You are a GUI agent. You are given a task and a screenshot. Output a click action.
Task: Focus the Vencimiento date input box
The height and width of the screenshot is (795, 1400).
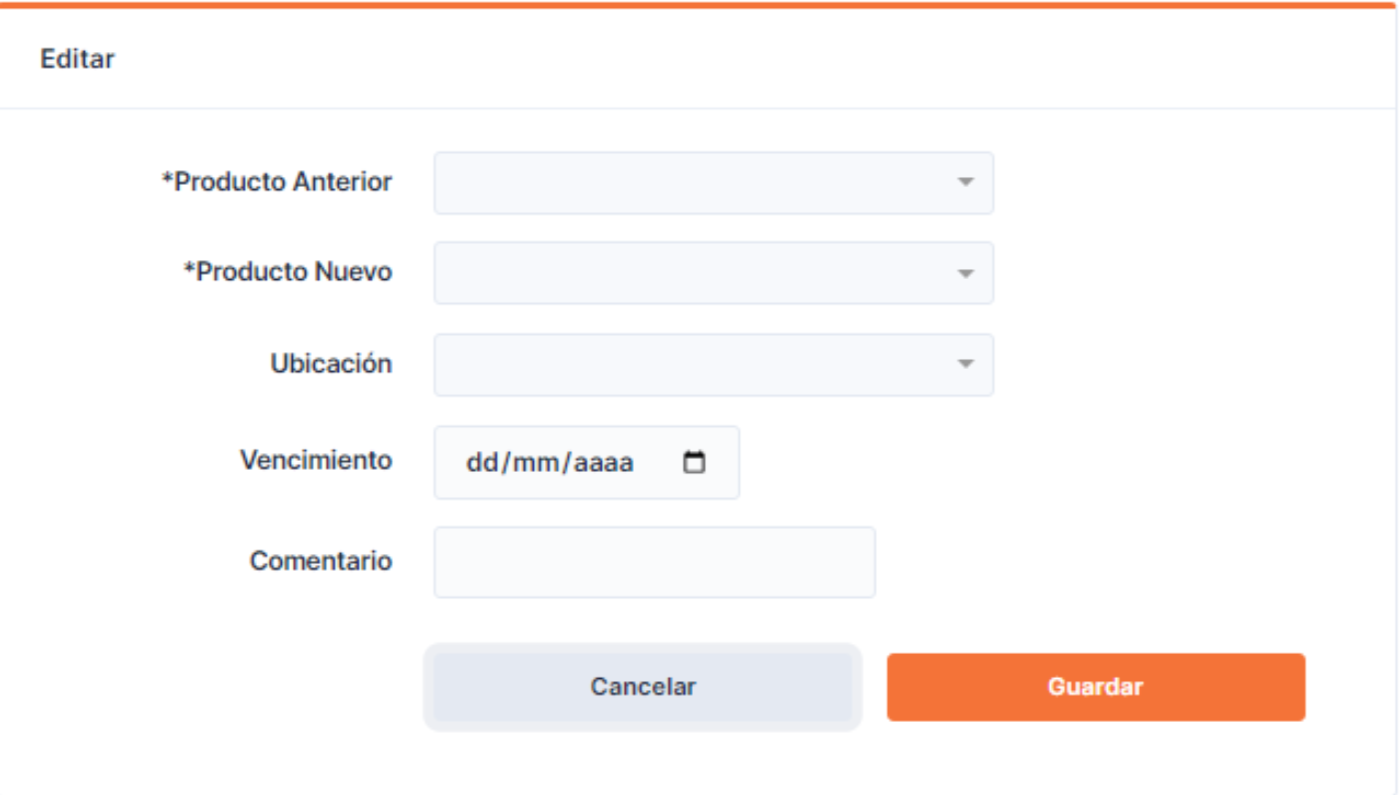click(x=587, y=462)
